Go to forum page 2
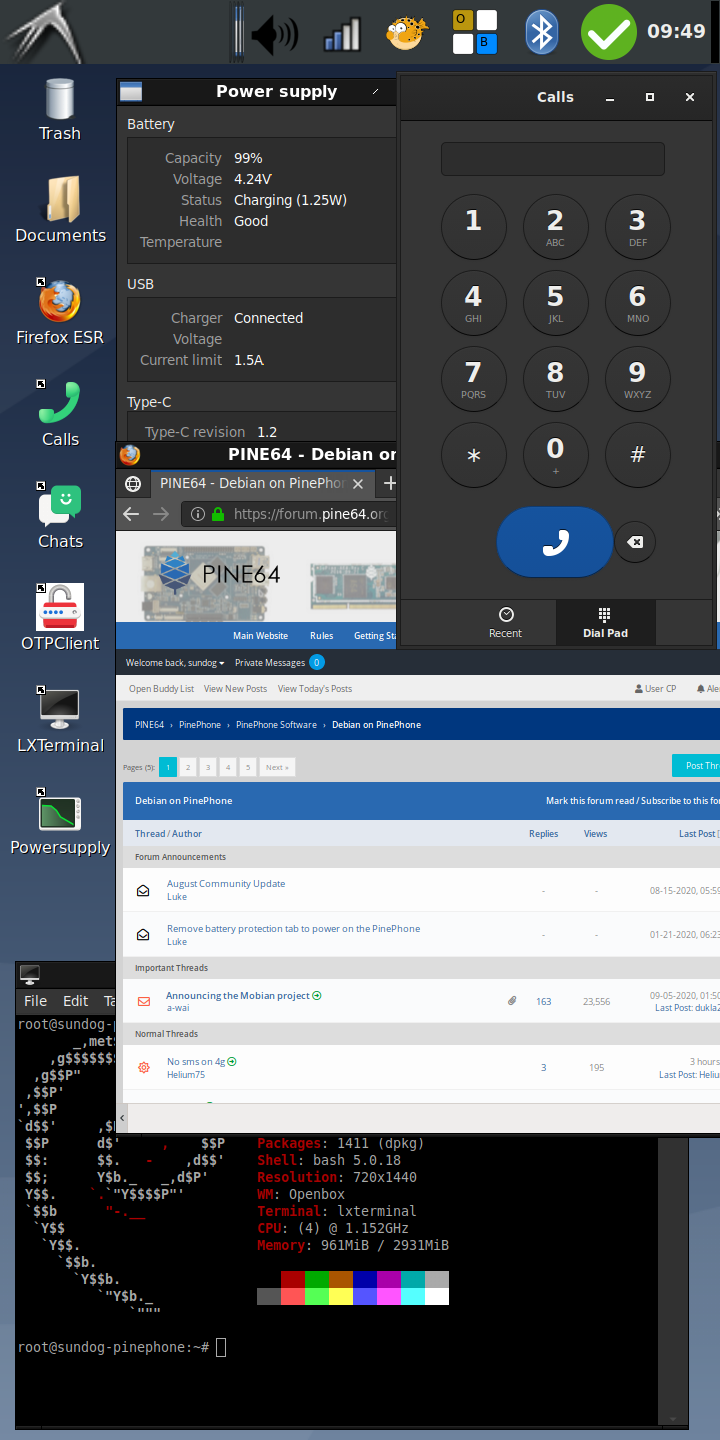This screenshot has height=1440, width=720. pyautogui.click(x=187, y=767)
